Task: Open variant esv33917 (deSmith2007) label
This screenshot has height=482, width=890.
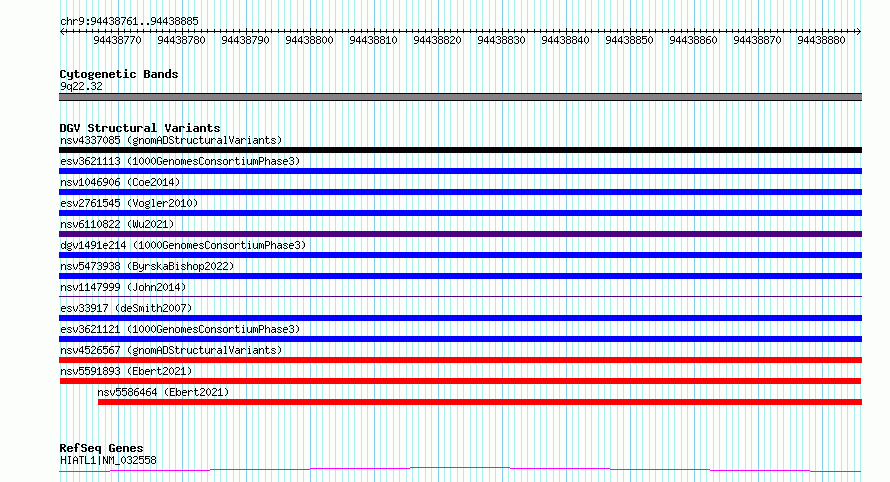Action: pos(126,308)
